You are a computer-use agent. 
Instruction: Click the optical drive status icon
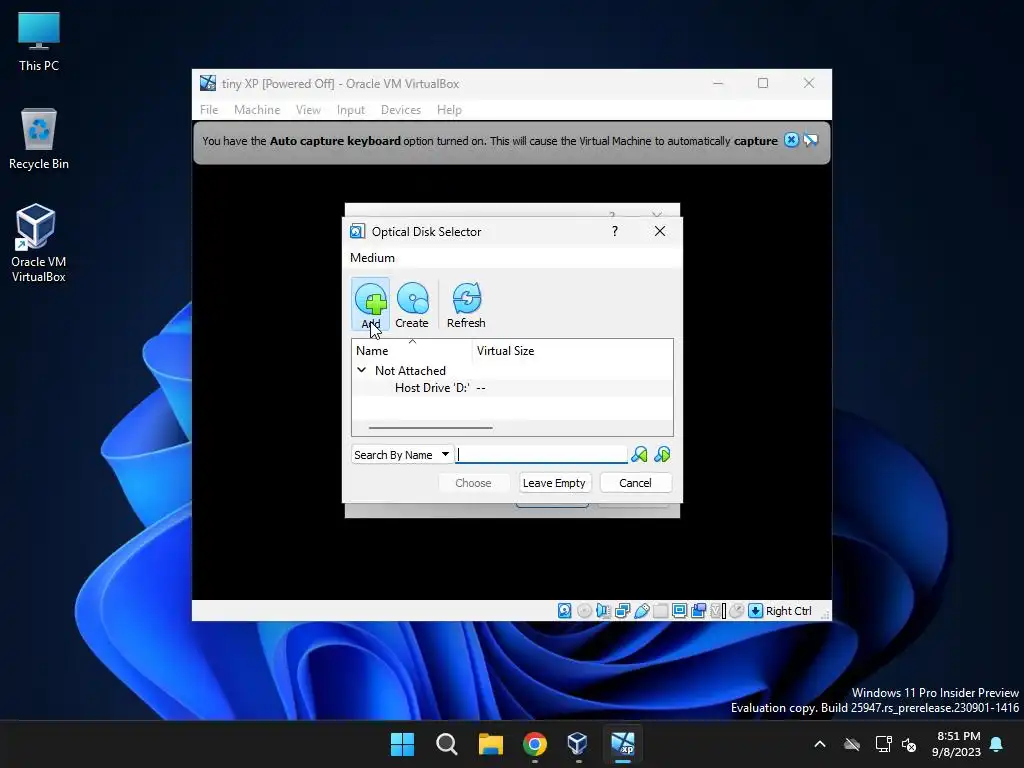point(584,611)
